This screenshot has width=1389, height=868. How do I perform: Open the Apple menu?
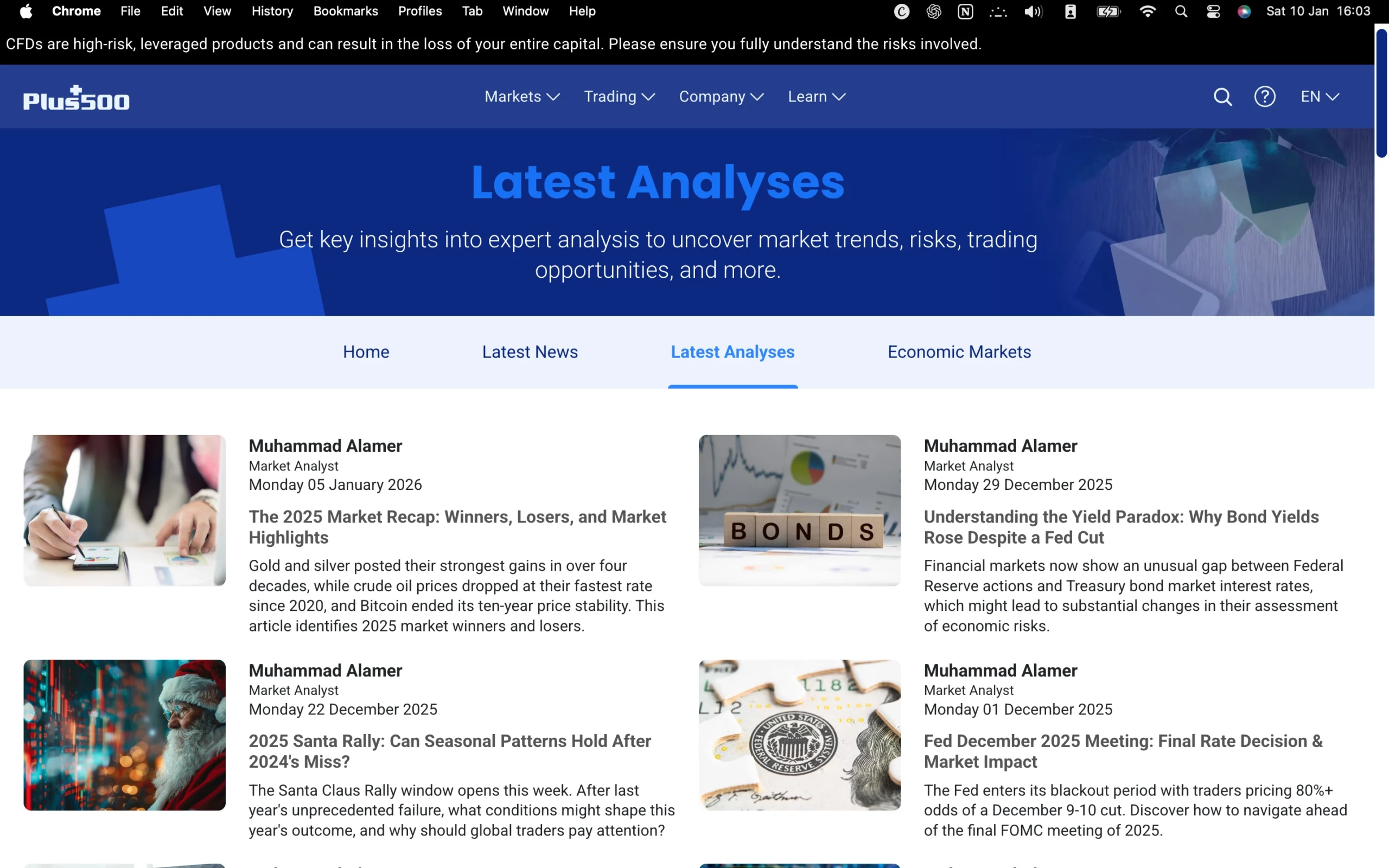pyautogui.click(x=26, y=11)
